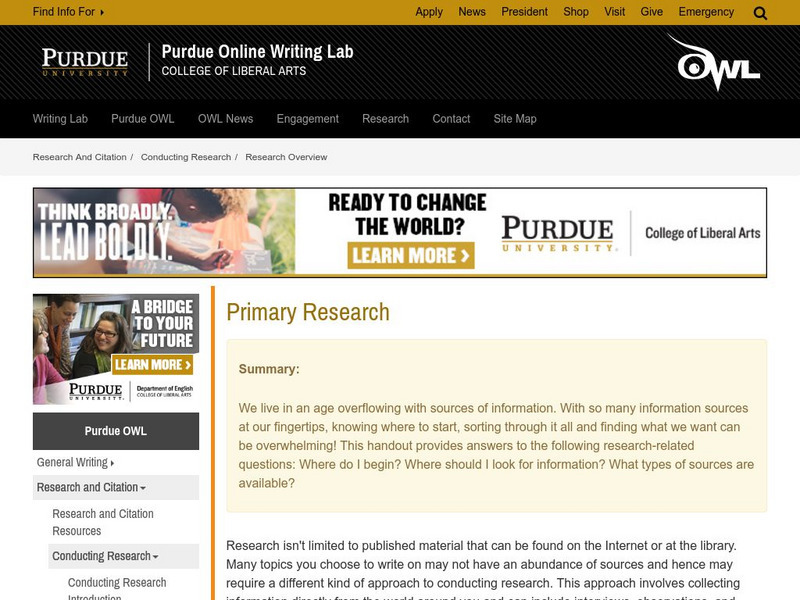Open Site Map menu item
Viewport: 800px width, 600px height.
click(515, 119)
